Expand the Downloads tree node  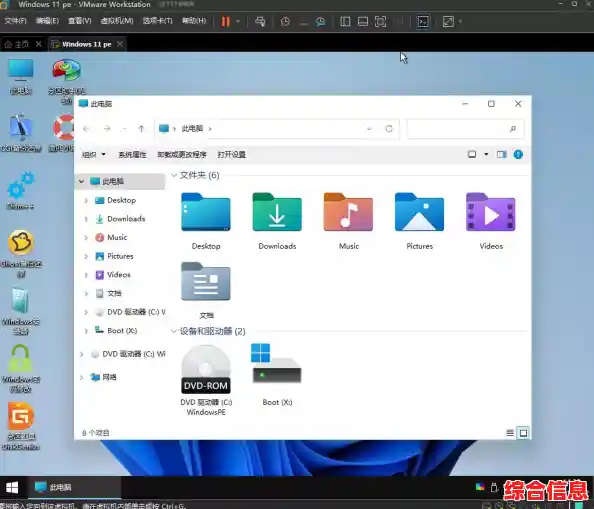tap(86, 219)
